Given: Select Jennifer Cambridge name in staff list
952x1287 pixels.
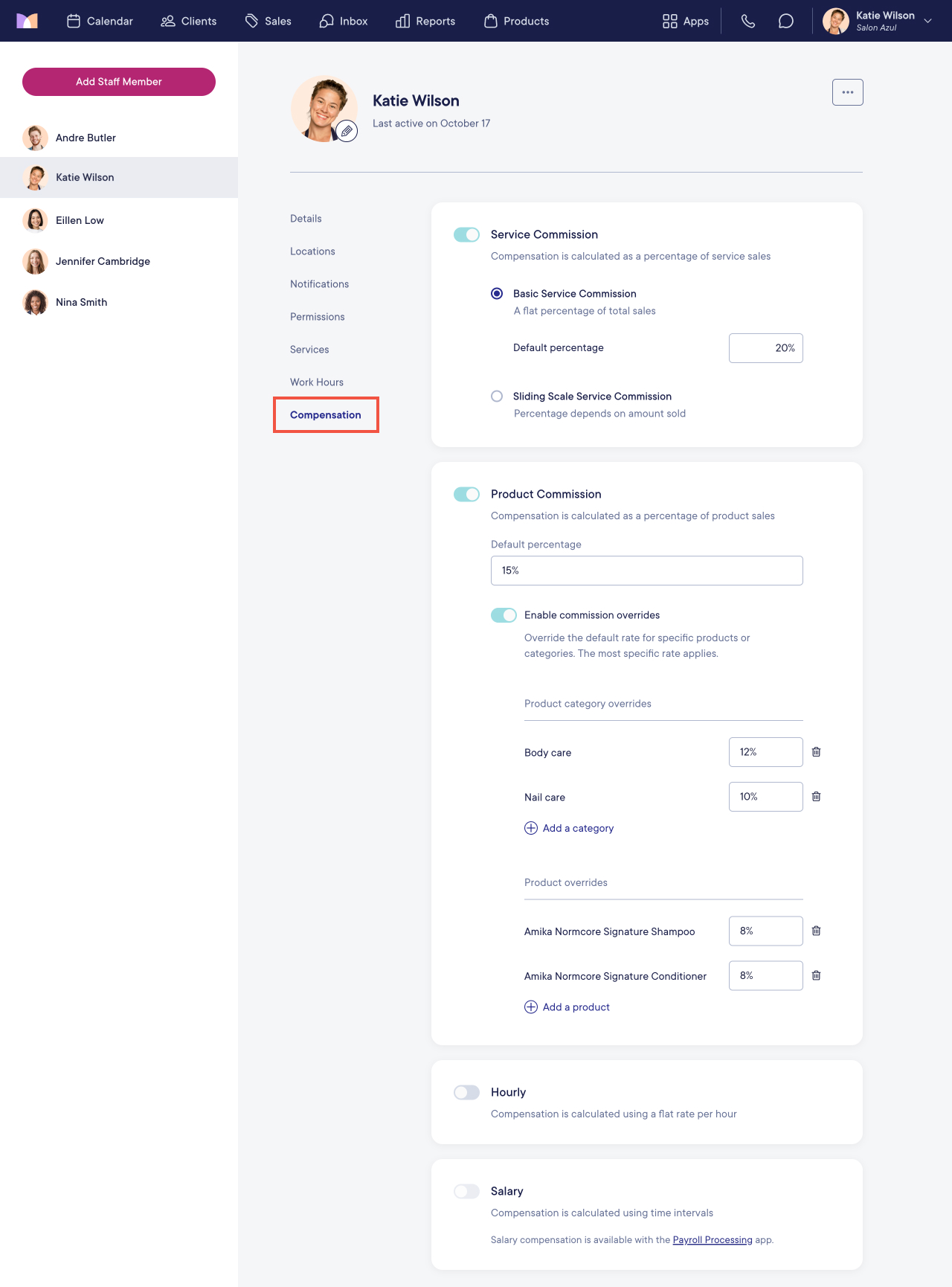Looking at the screenshot, I should click(103, 261).
